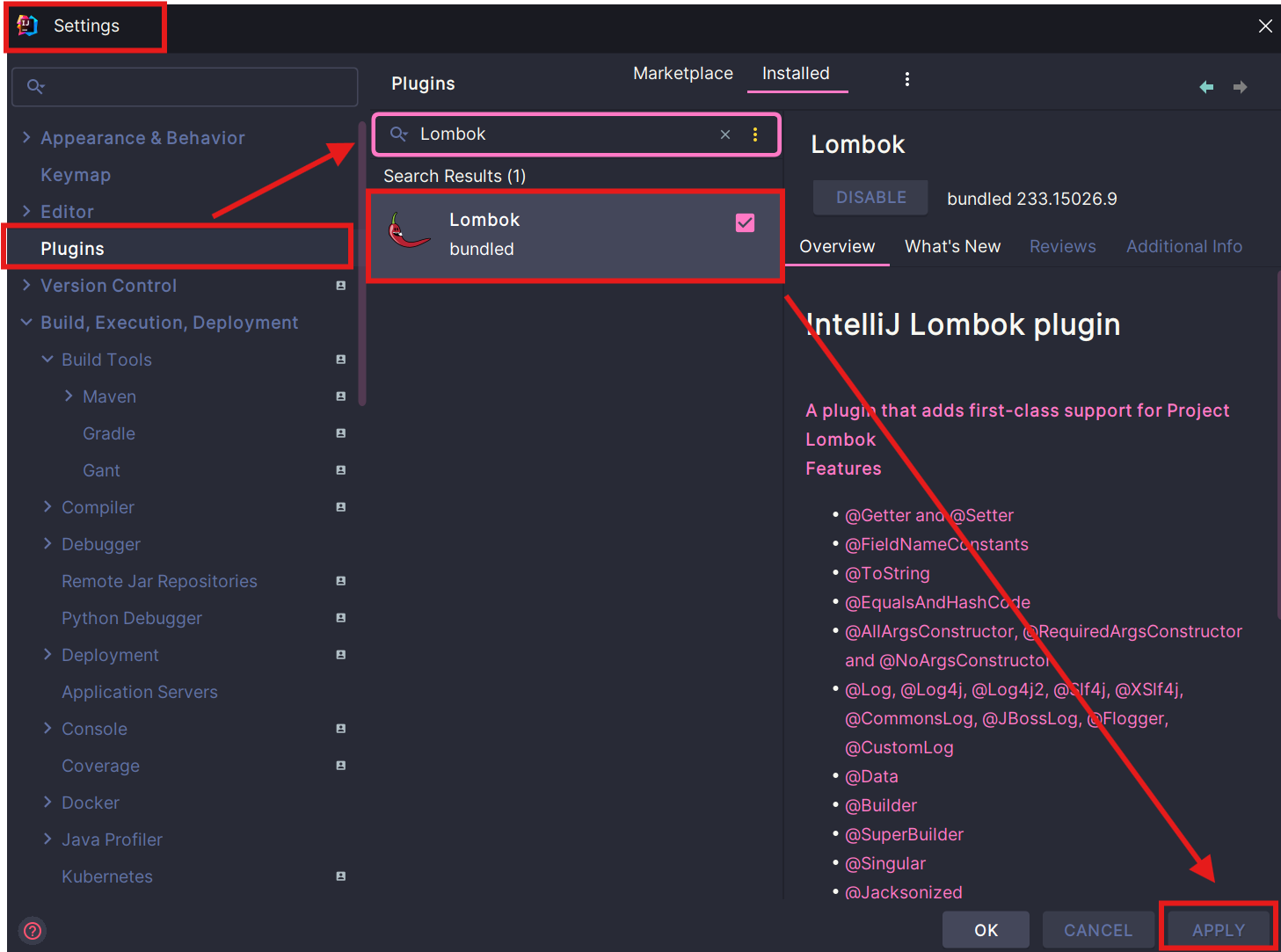Click project-level icon beside Maven
Viewport: 1281px width, 952px height.
coord(340,396)
